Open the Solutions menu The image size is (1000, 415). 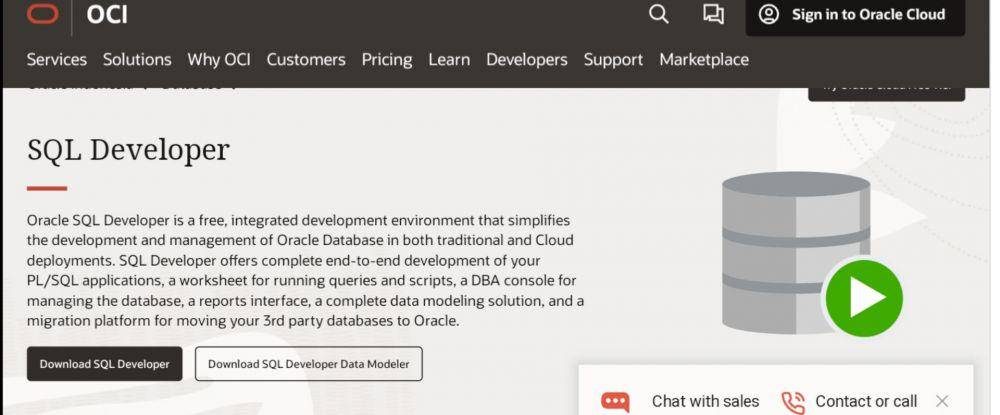point(137,60)
